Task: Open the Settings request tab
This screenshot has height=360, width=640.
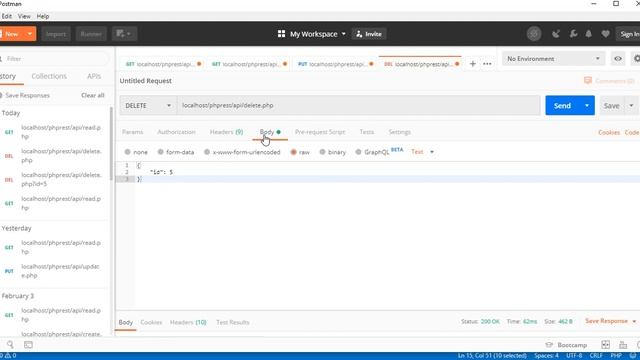Action: point(400,132)
